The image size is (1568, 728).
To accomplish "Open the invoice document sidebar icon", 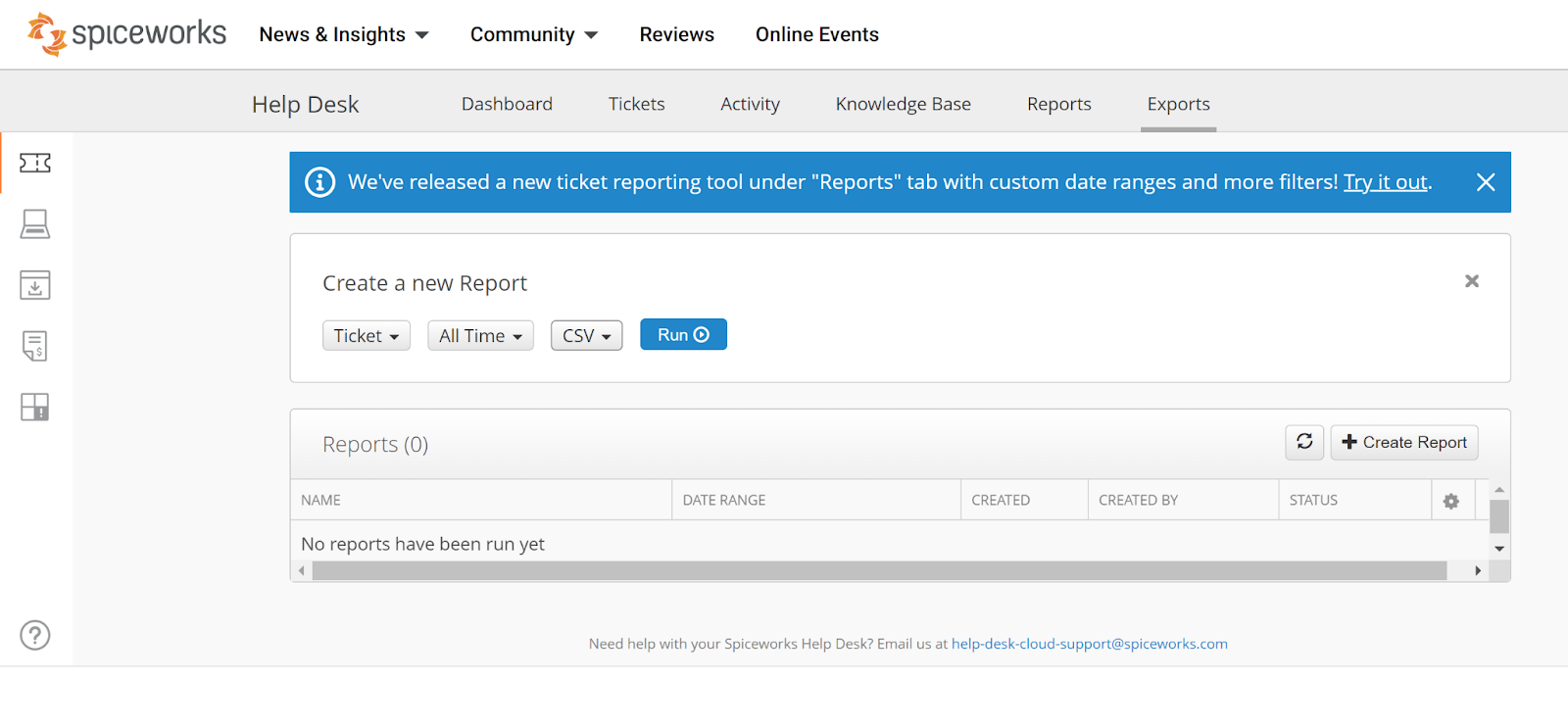I will point(35,346).
